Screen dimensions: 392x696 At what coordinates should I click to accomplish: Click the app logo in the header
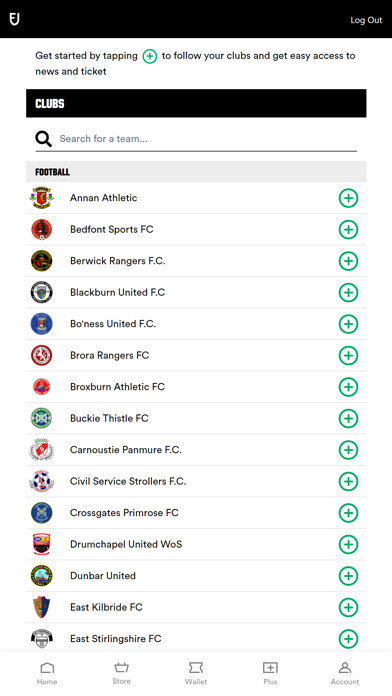pos(15,19)
